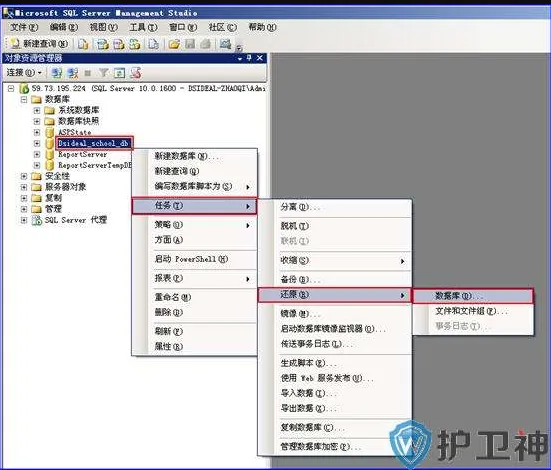This screenshot has height=470, width=551.
Task: Open the 编辑 menu
Action: tap(64, 27)
